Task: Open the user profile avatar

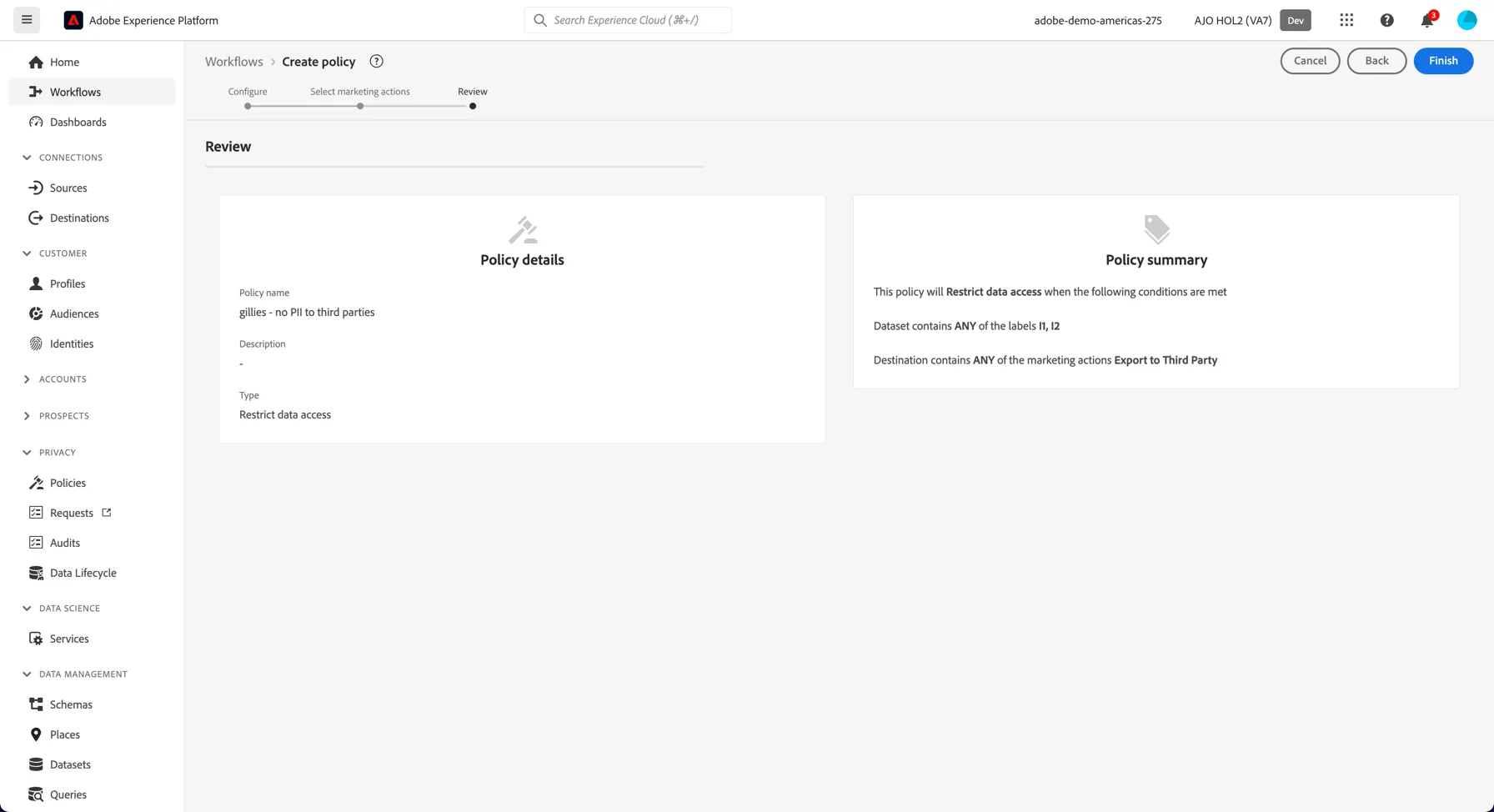Action: pos(1466,20)
